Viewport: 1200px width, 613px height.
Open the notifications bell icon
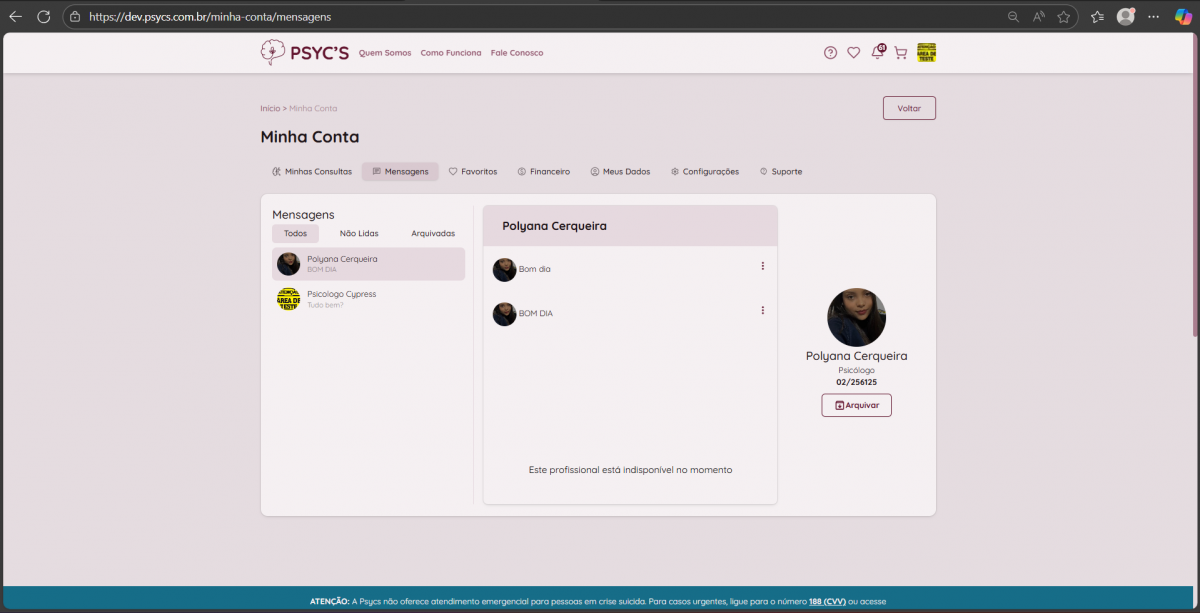point(877,53)
